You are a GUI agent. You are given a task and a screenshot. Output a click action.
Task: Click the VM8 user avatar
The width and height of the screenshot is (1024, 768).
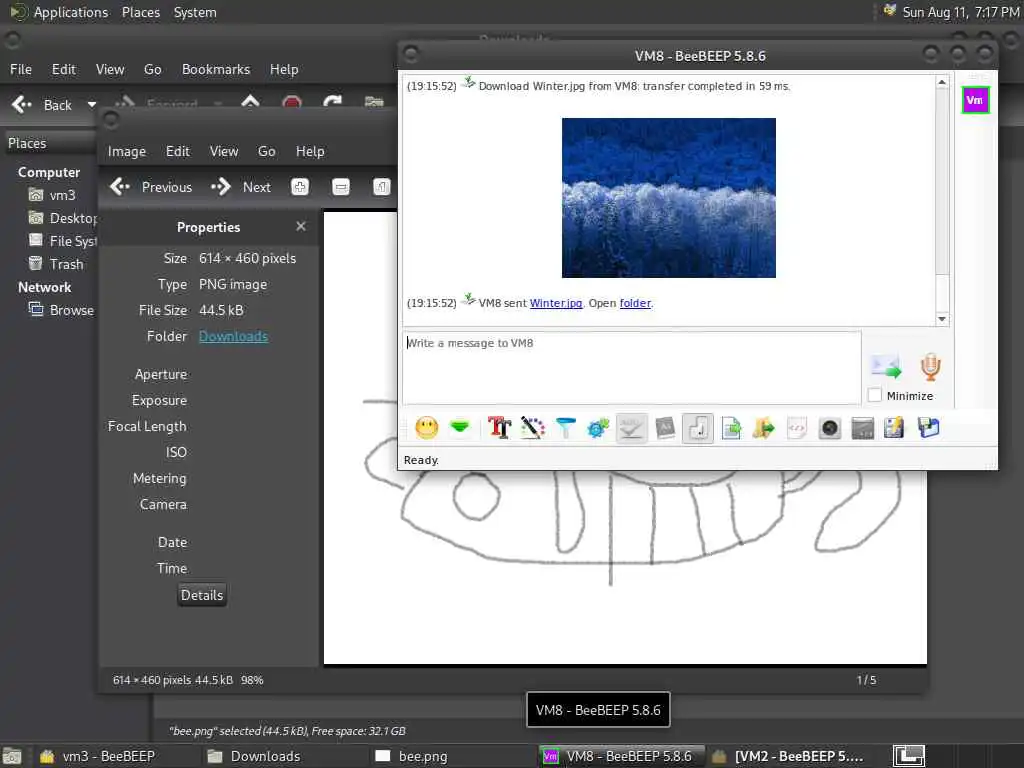coord(975,100)
